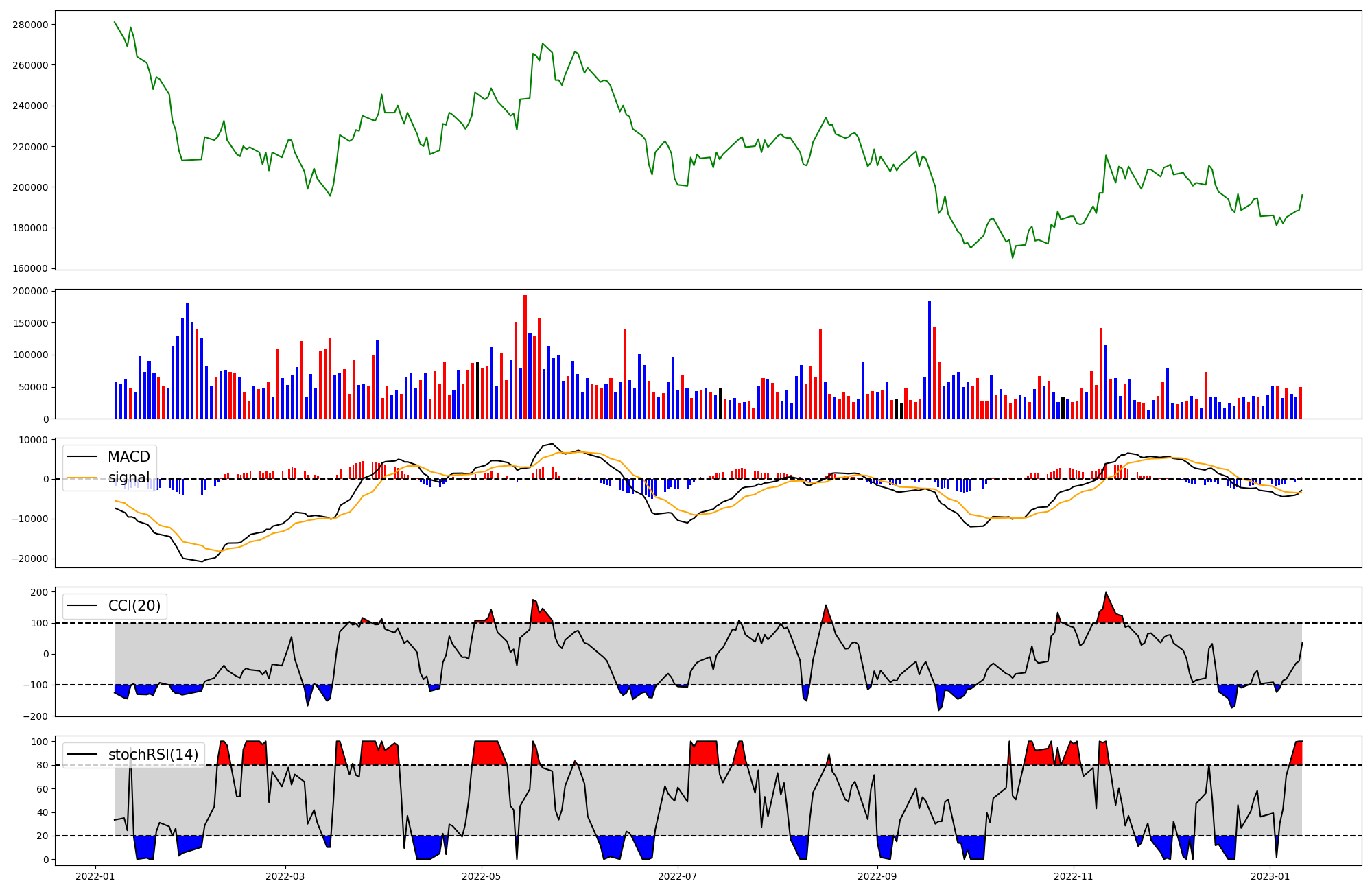This screenshot has width=1372, height=892.
Task: Click the 160000 price axis label
Action: 30,268
